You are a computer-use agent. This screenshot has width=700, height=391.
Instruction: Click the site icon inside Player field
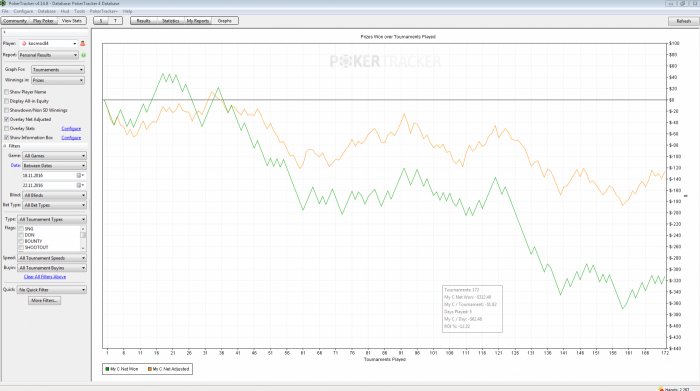[x=24, y=43]
